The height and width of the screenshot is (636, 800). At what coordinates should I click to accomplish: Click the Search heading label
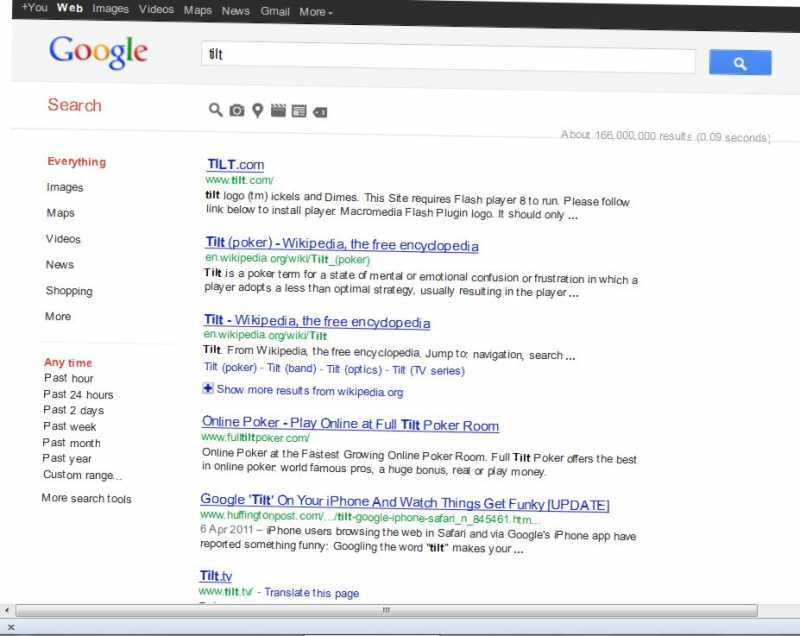[74, 105]
